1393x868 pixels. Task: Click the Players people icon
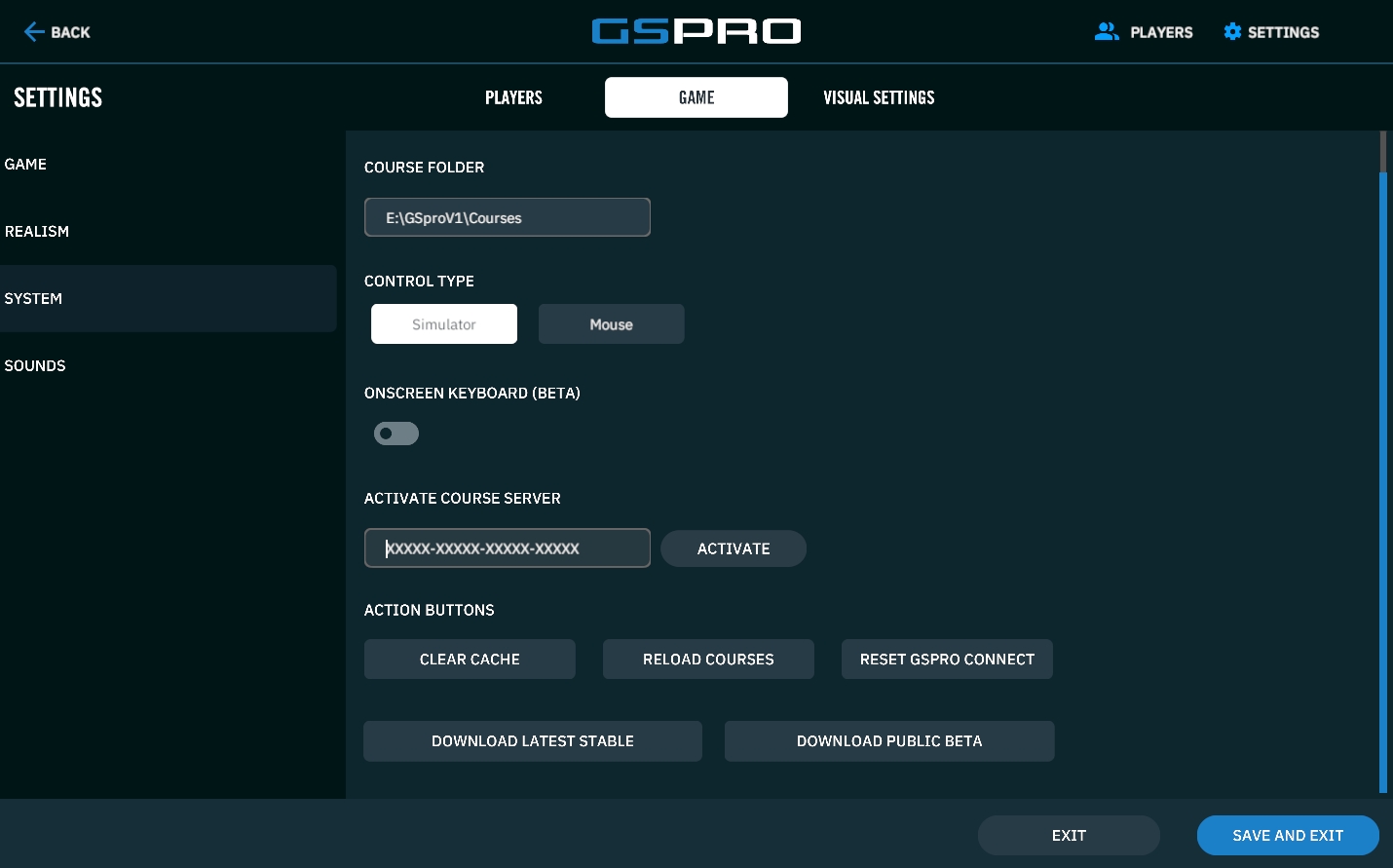tap(1107, 32)
